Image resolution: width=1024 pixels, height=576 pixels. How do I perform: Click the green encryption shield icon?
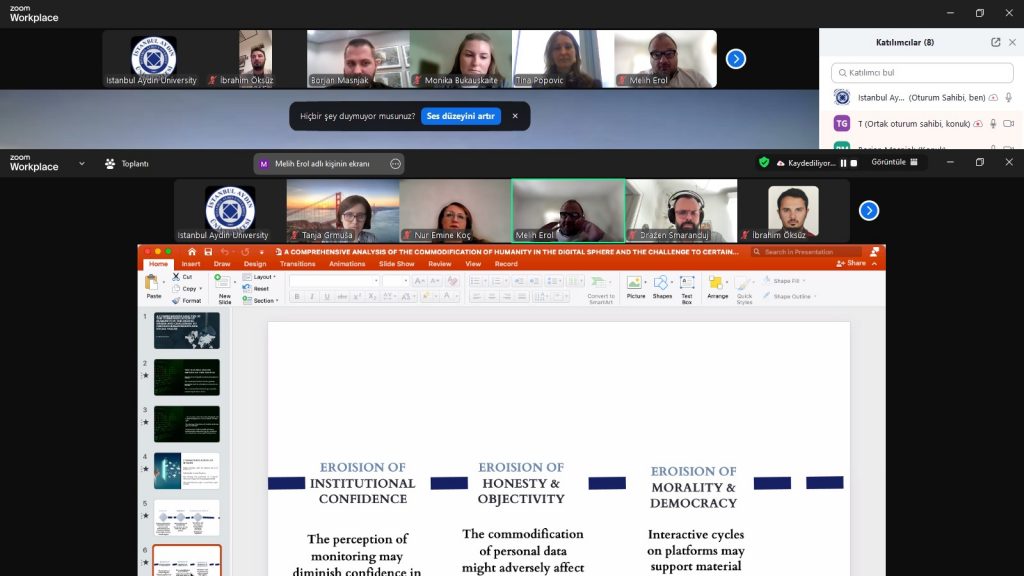pos(763,163)
